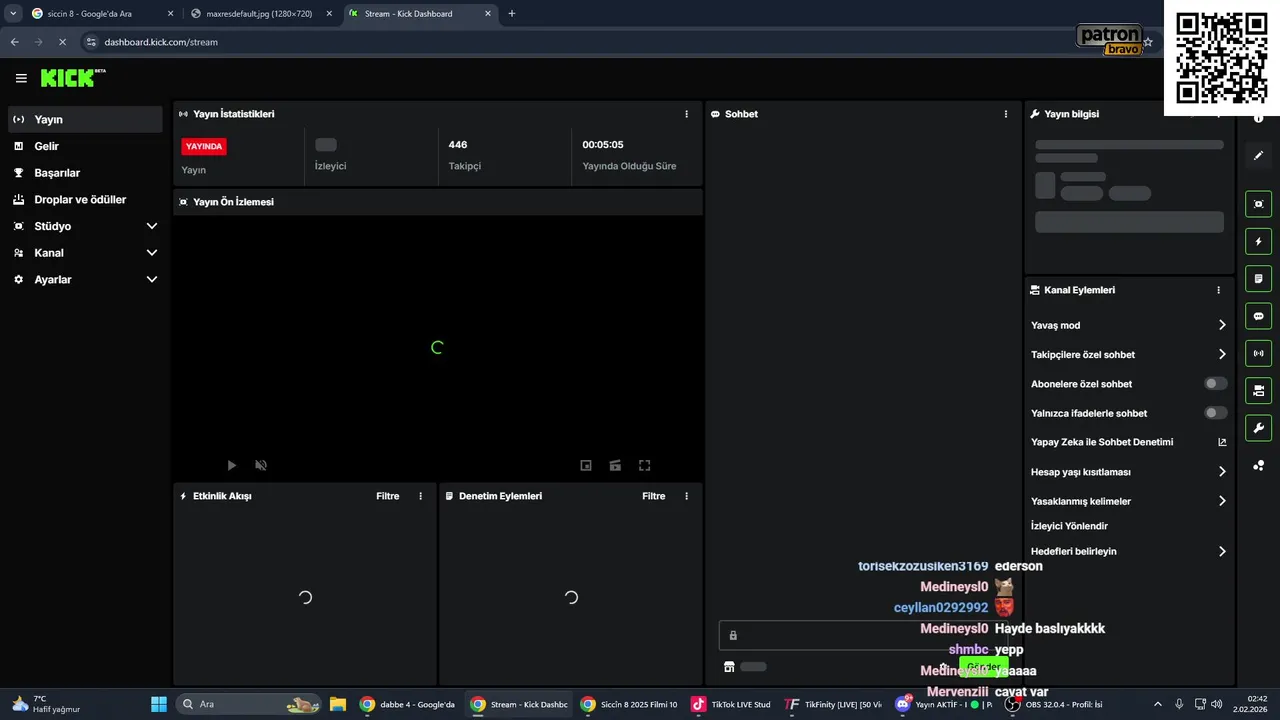The image size is (1280, 720).
Task: Toggle channel actions camera icon in sidebar
Action: point(1258,390)
